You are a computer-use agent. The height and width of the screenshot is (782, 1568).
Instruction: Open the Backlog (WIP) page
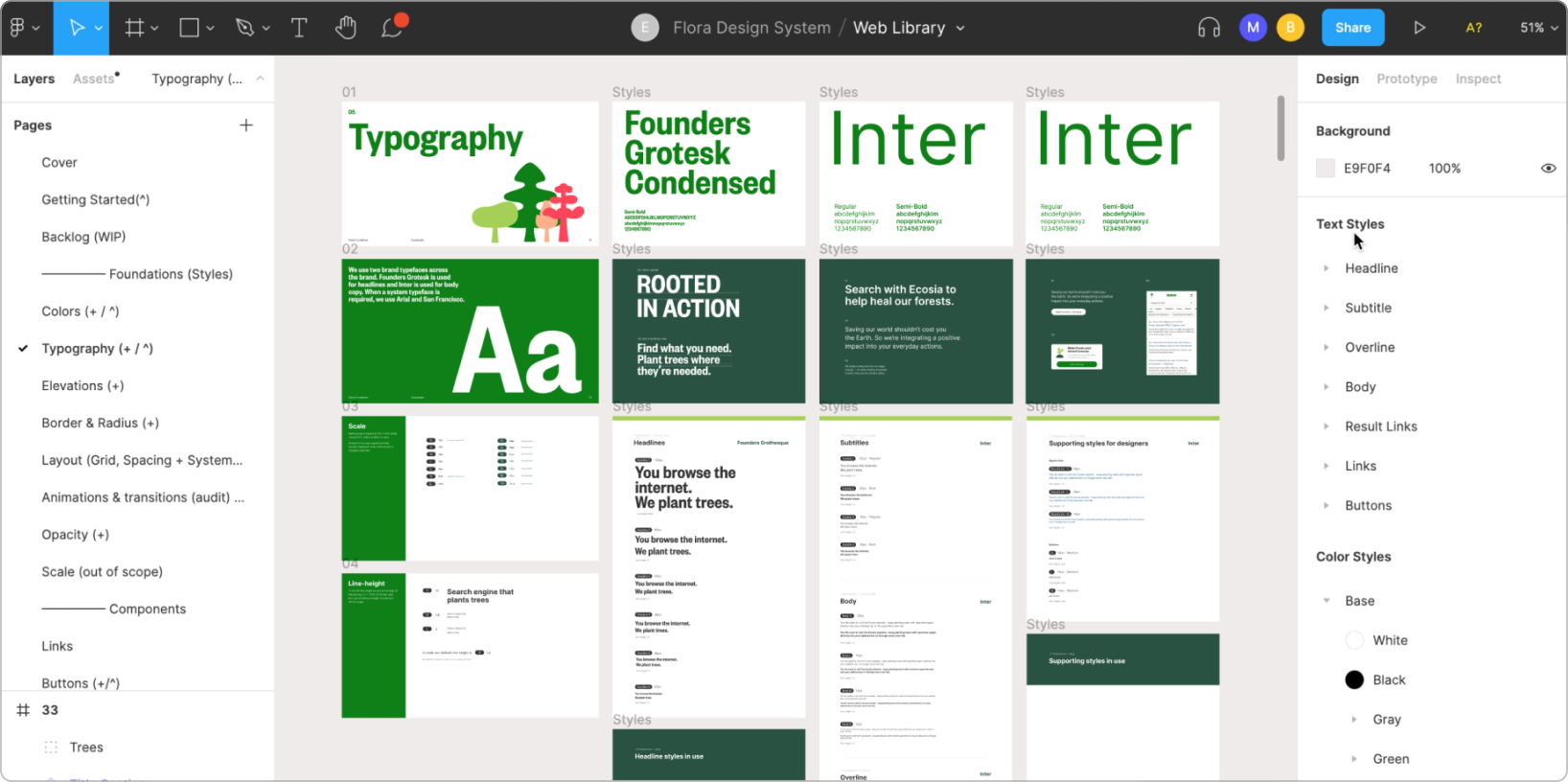coord(83,237)
